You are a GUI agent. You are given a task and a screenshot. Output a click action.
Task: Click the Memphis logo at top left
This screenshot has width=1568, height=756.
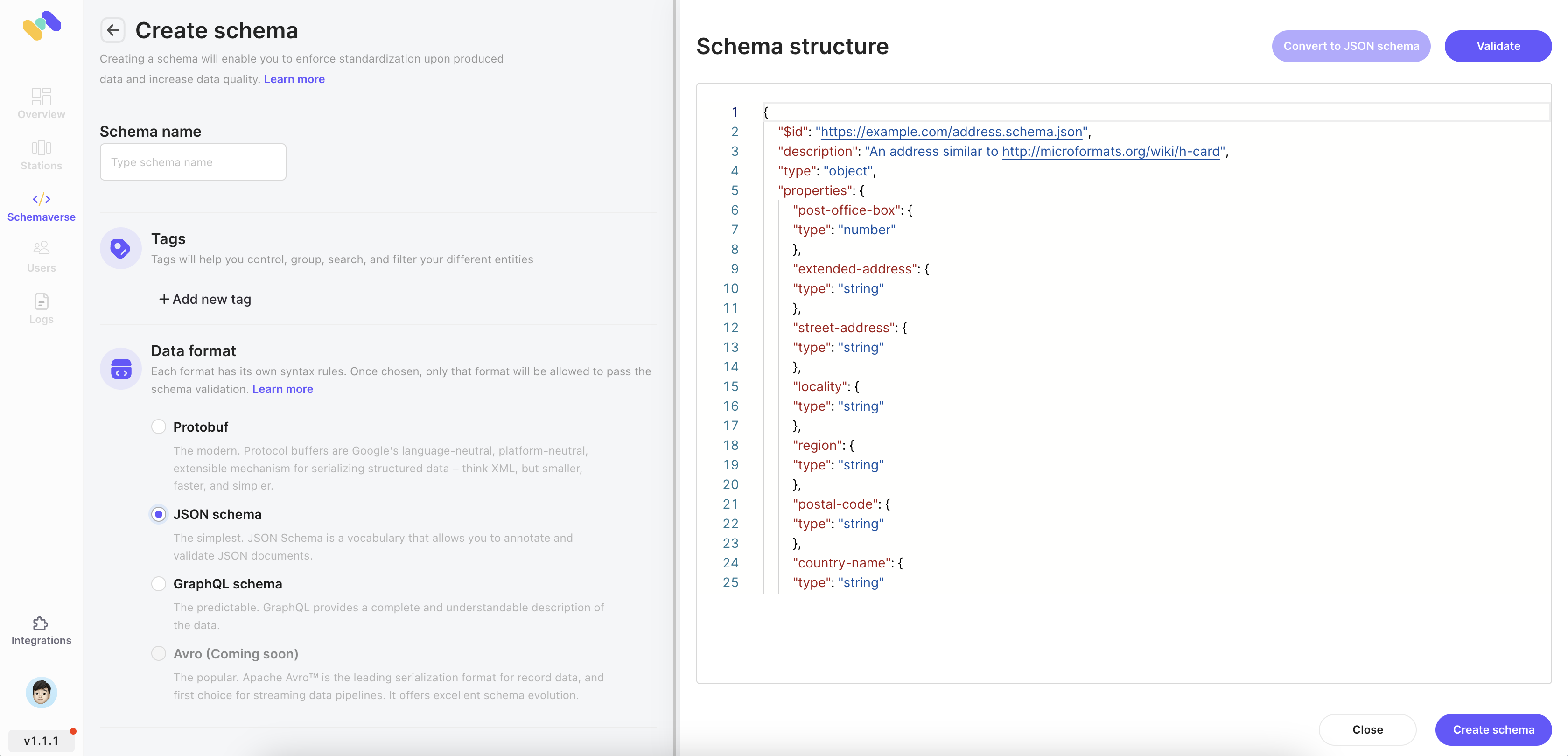tap(41, 26)
